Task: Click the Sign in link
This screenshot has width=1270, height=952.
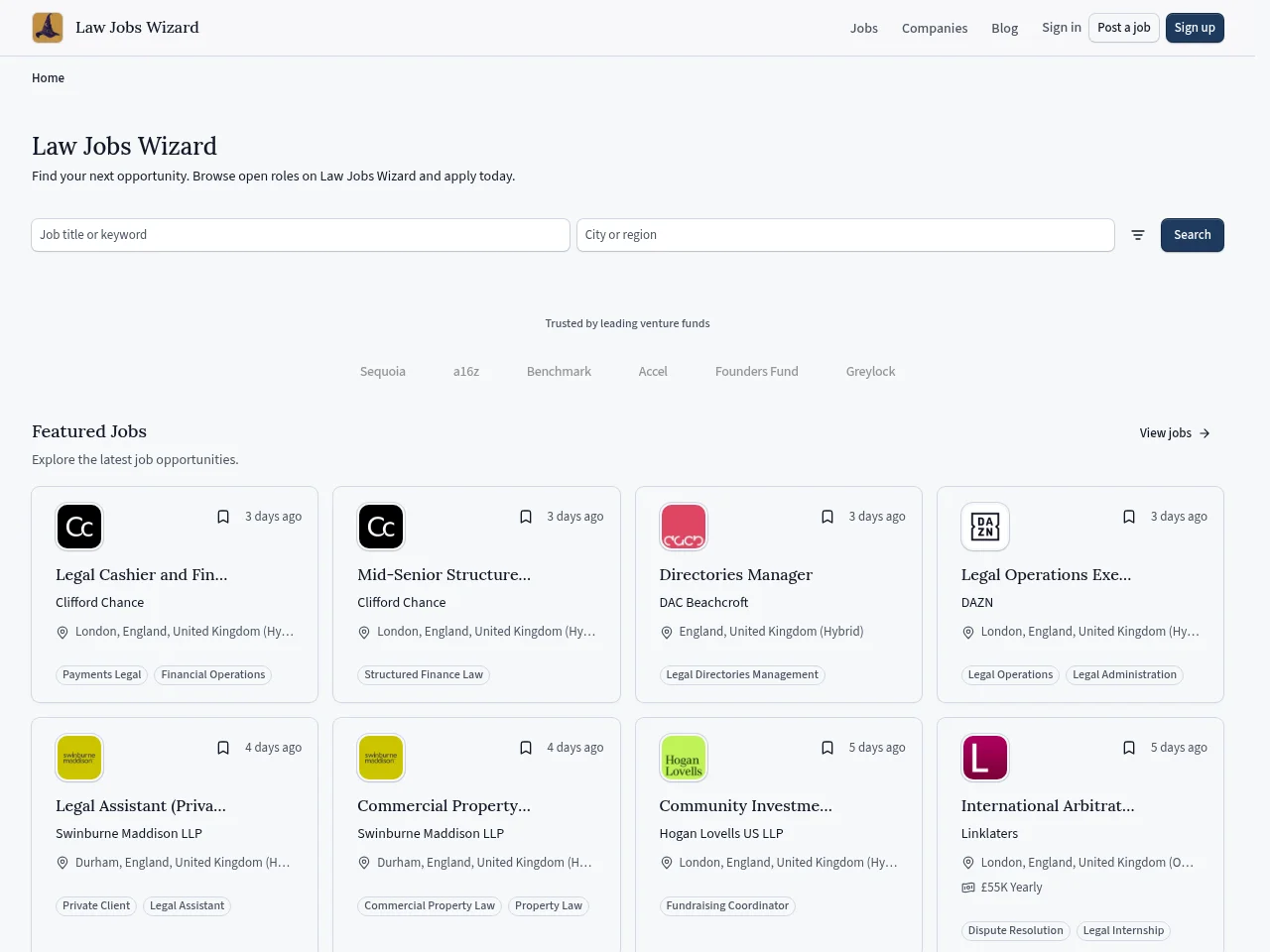Action: [1062, 28]
